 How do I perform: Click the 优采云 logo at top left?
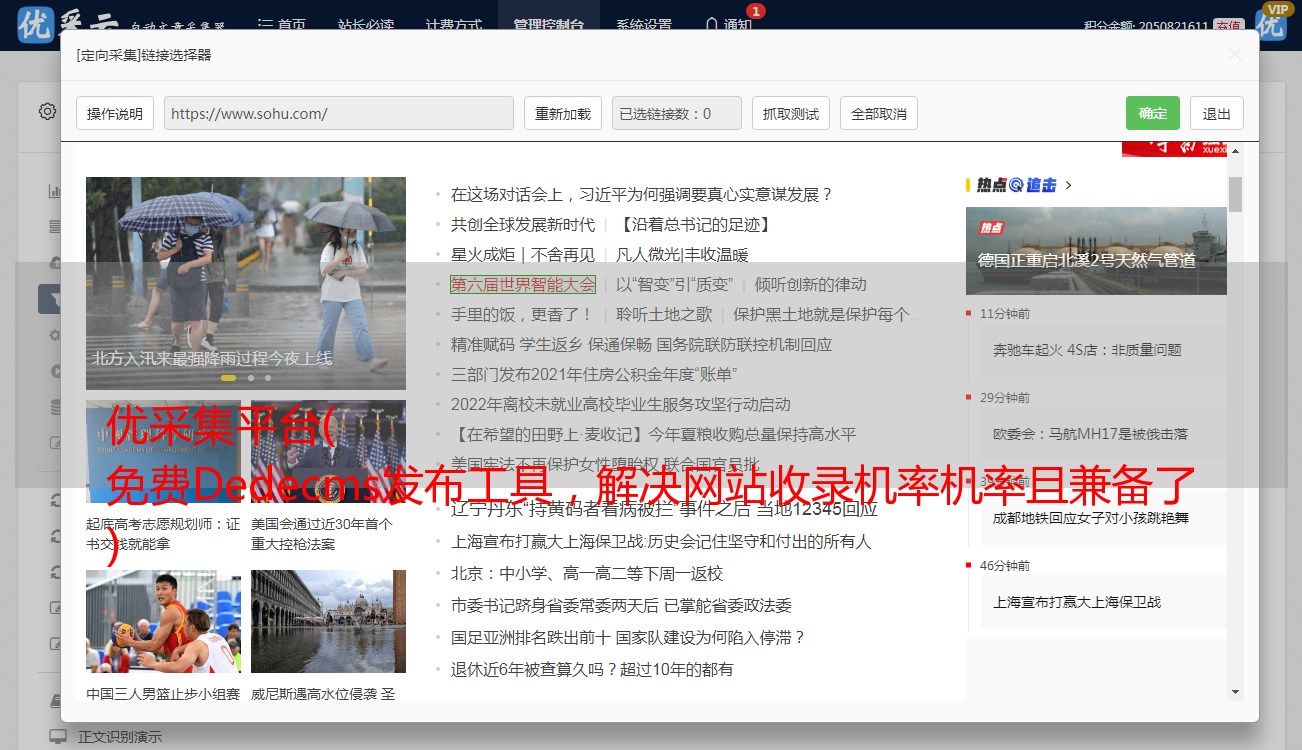60,24
